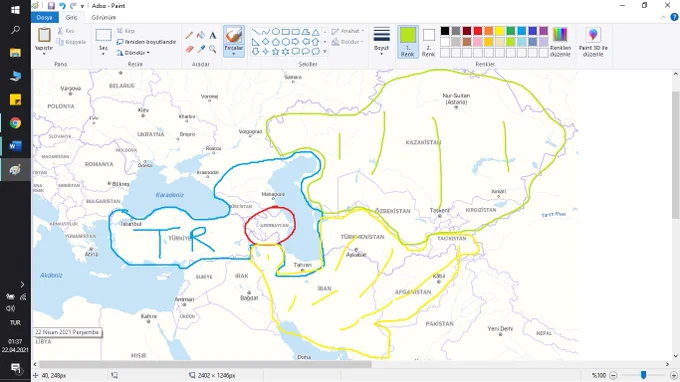
Task: Click Yeniden boyutlandır resize button
Action: click(146, 42)
